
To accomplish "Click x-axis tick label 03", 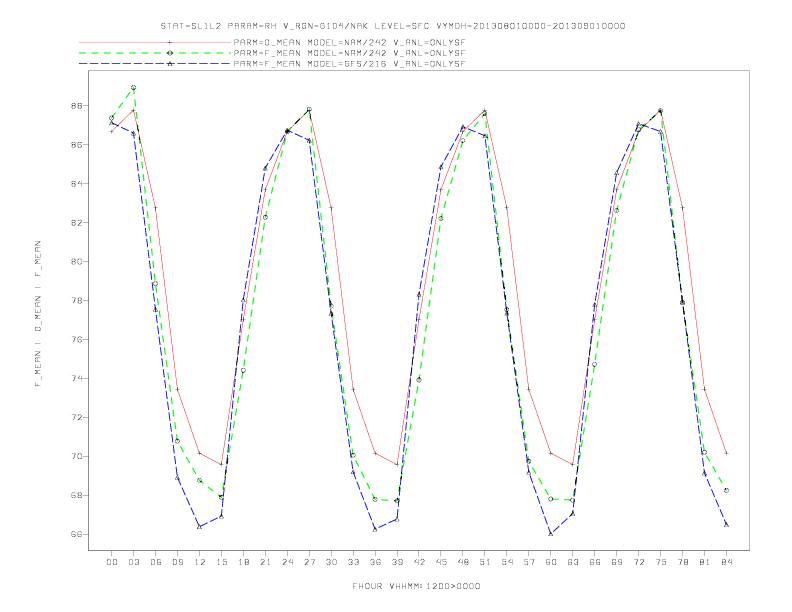I will coord(133,562).
